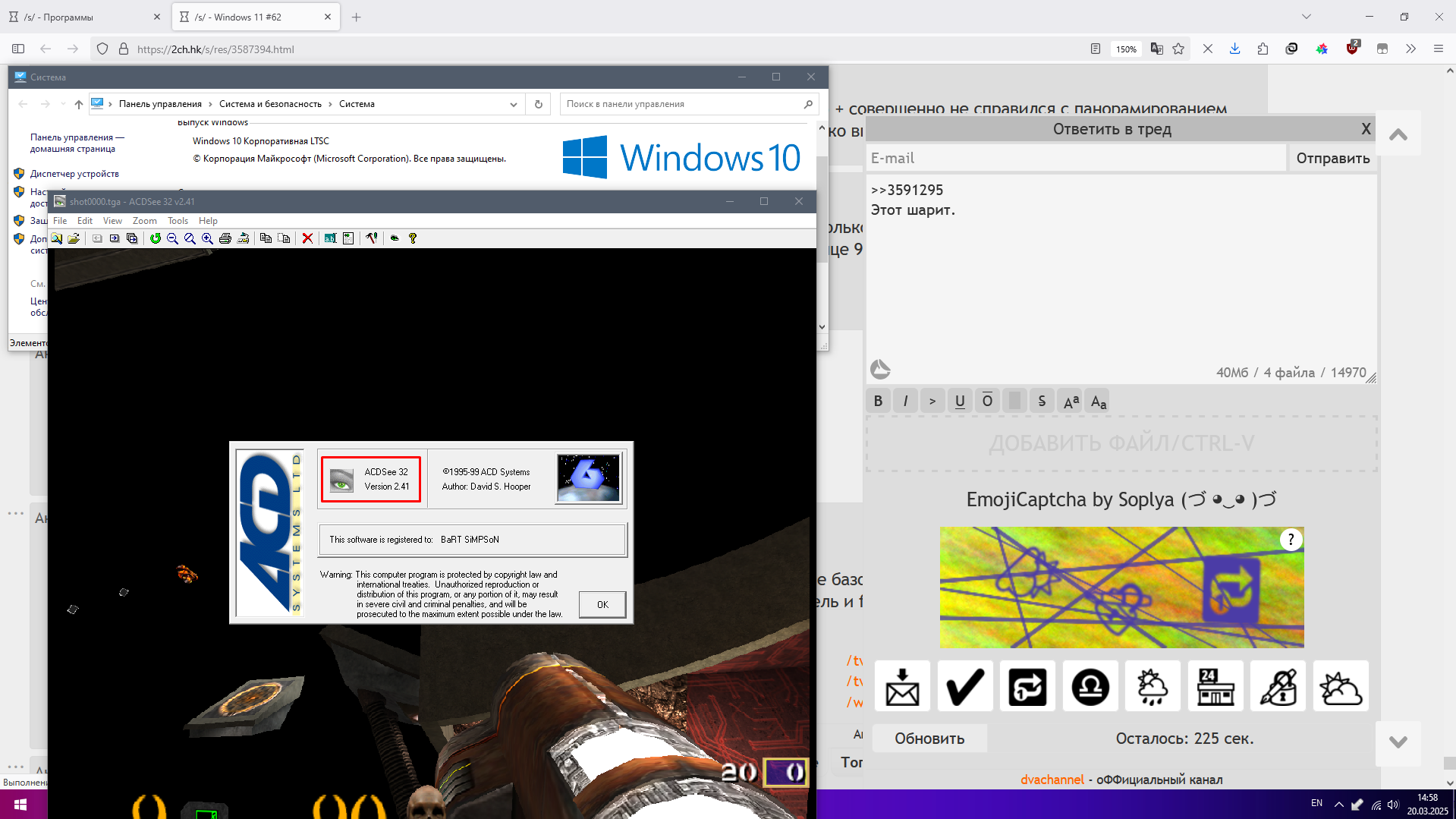Click the ДОБАВИТЬ ФАЙЛ/CTRL-V upload area
The width and height of the screenshot is (1456, 819).
point(1121,443)
